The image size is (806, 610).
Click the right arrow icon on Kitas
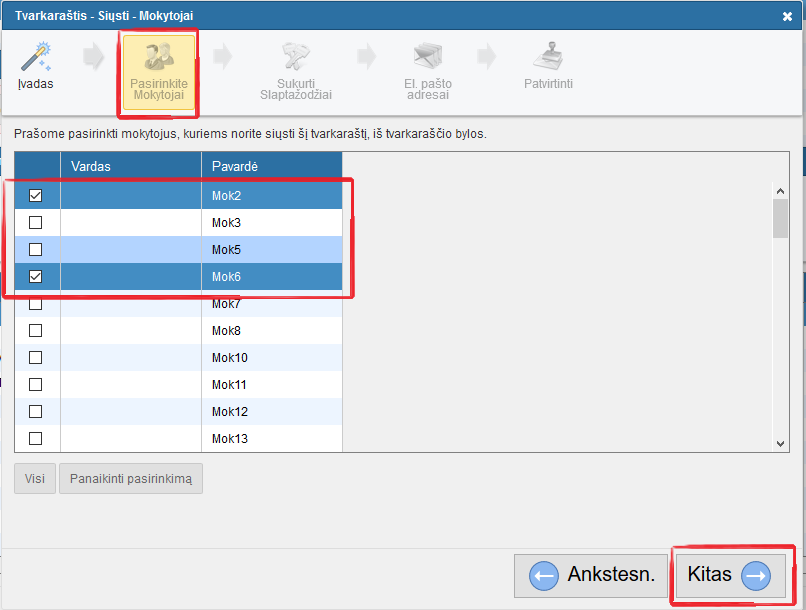click(756, 575)
